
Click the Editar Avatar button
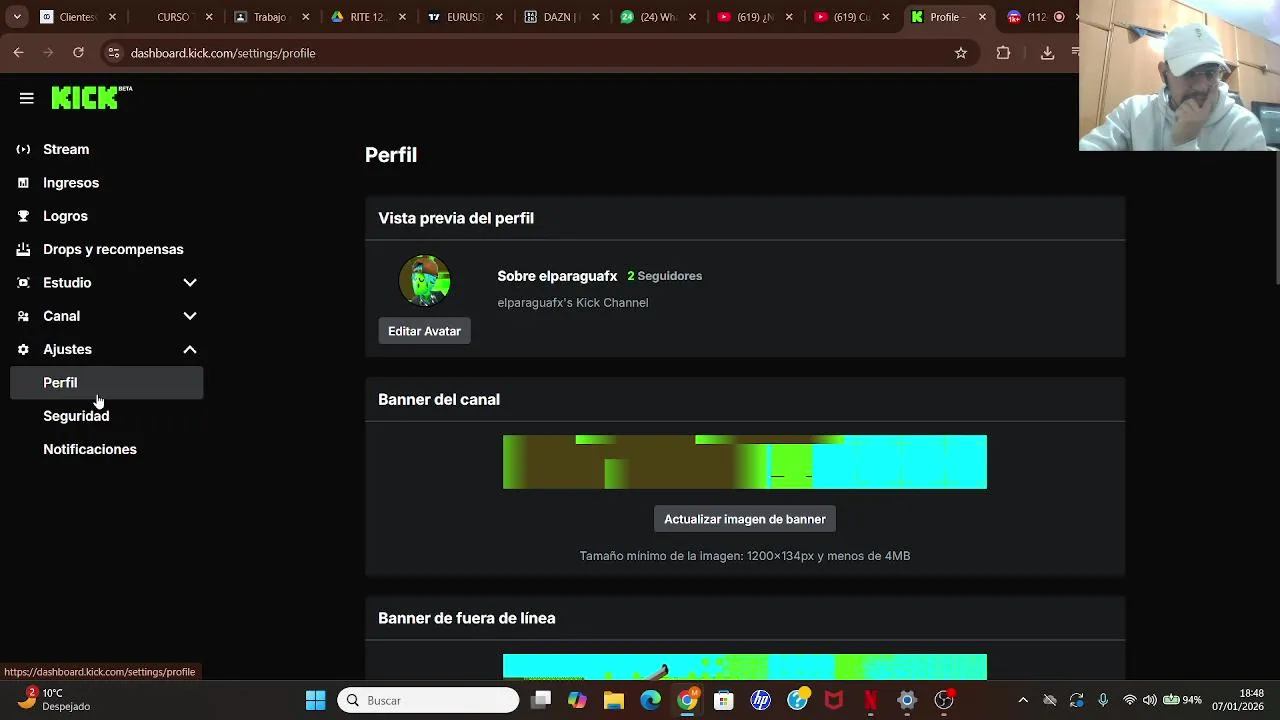[x=424, y=331]
